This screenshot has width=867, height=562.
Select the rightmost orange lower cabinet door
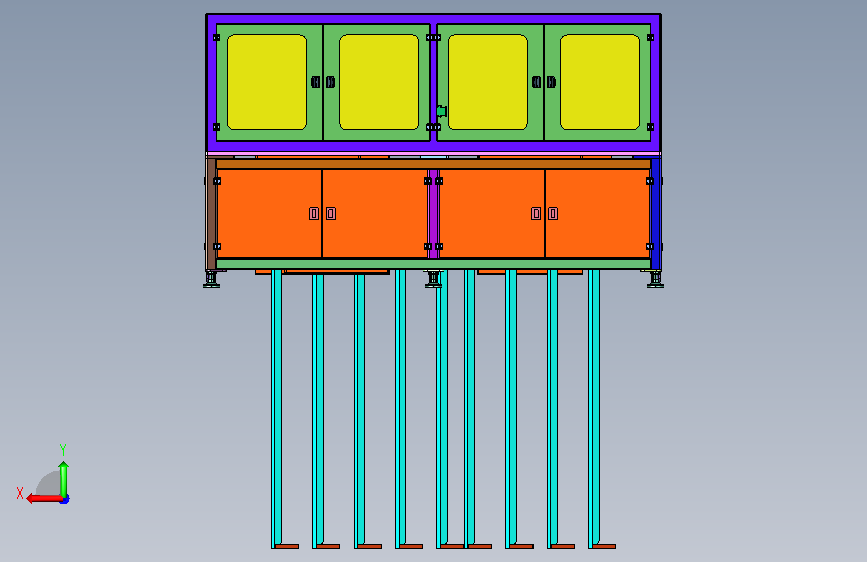[597, 214]
